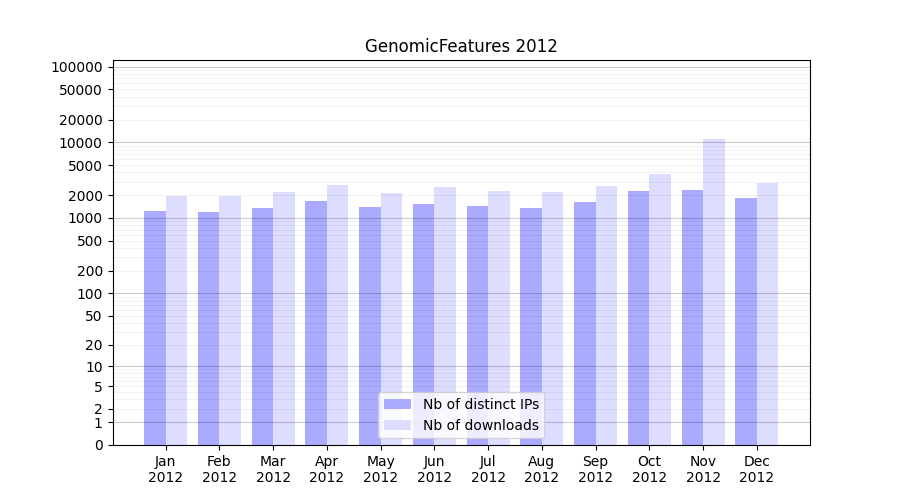900x500 pixels.
Task: Click the May 2012 x-axis label
Action: pyautogui.click(x=380, y=469)
